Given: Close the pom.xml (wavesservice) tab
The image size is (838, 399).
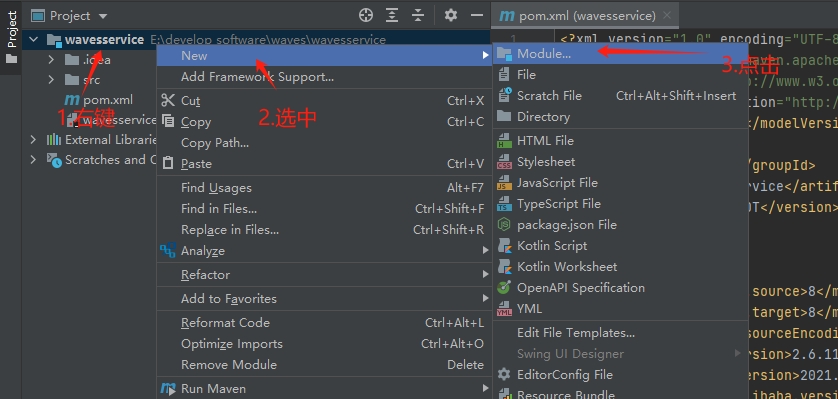Looking at the screenshot, I should point(666,15).
